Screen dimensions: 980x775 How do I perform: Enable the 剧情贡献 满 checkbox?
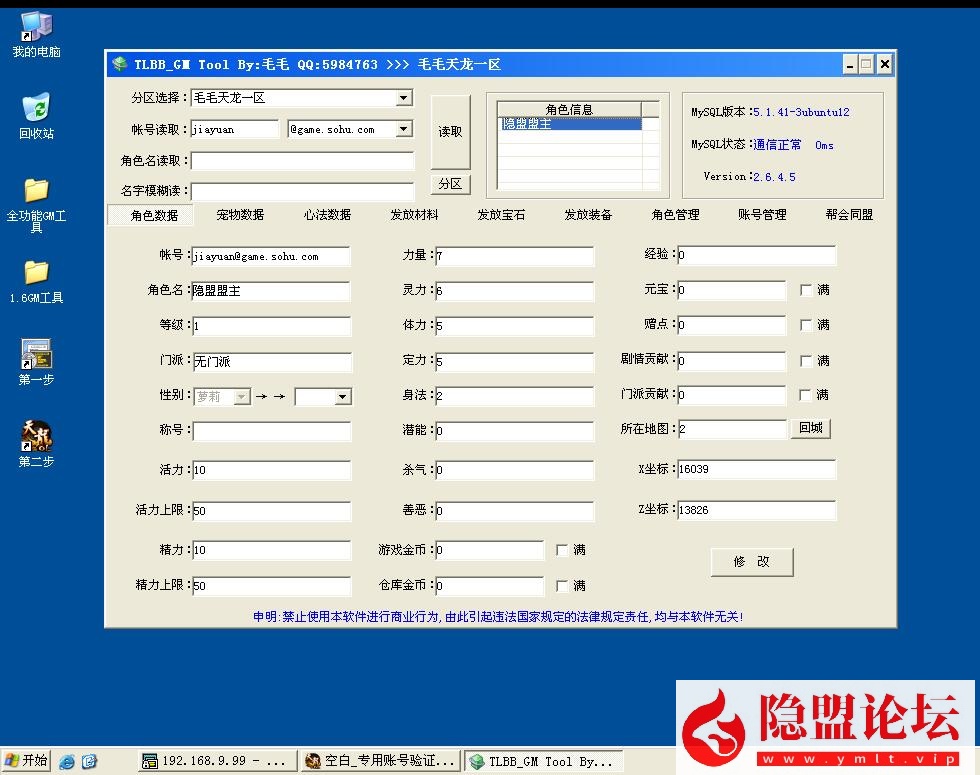806,361
